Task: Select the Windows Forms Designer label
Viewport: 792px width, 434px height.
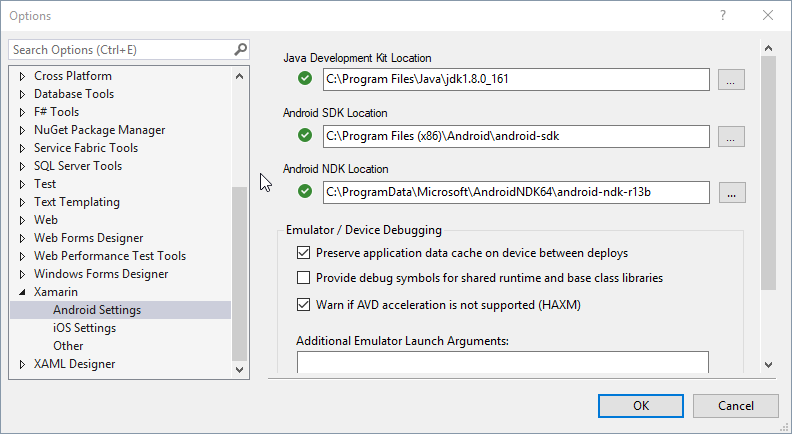Action: click(x=101, y=274)
